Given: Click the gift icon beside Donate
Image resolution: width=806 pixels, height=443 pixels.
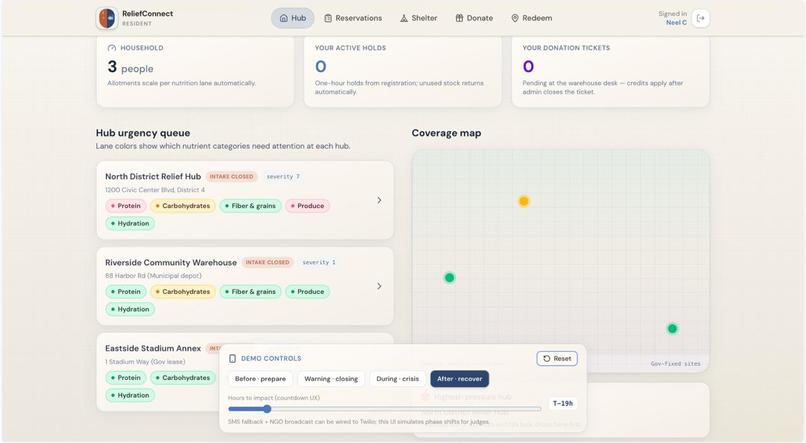Looking at the screenshot, I should coord(459,18).
